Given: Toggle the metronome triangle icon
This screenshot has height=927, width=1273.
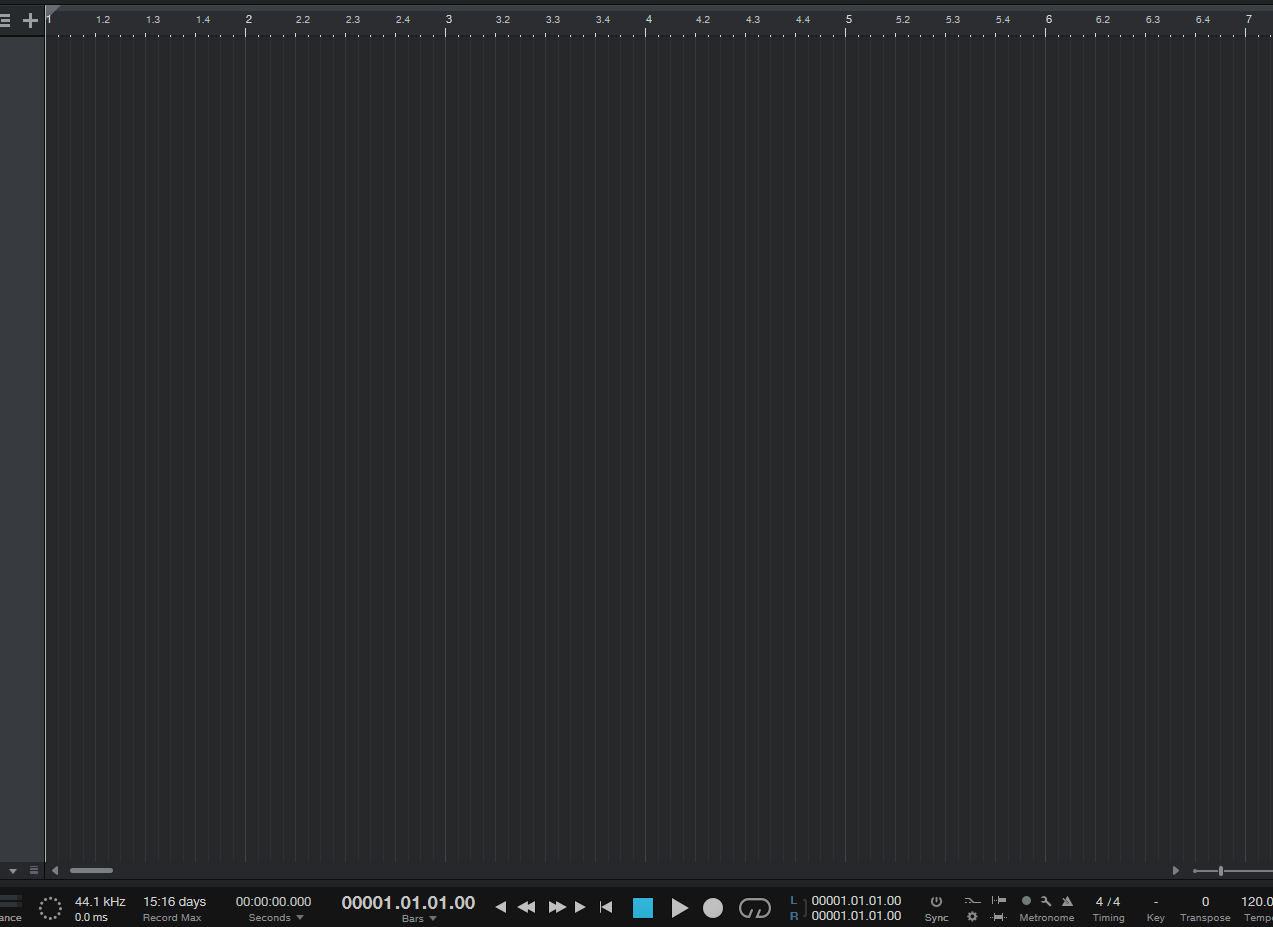Looking at the screenshot, I should pos(1067,901).
